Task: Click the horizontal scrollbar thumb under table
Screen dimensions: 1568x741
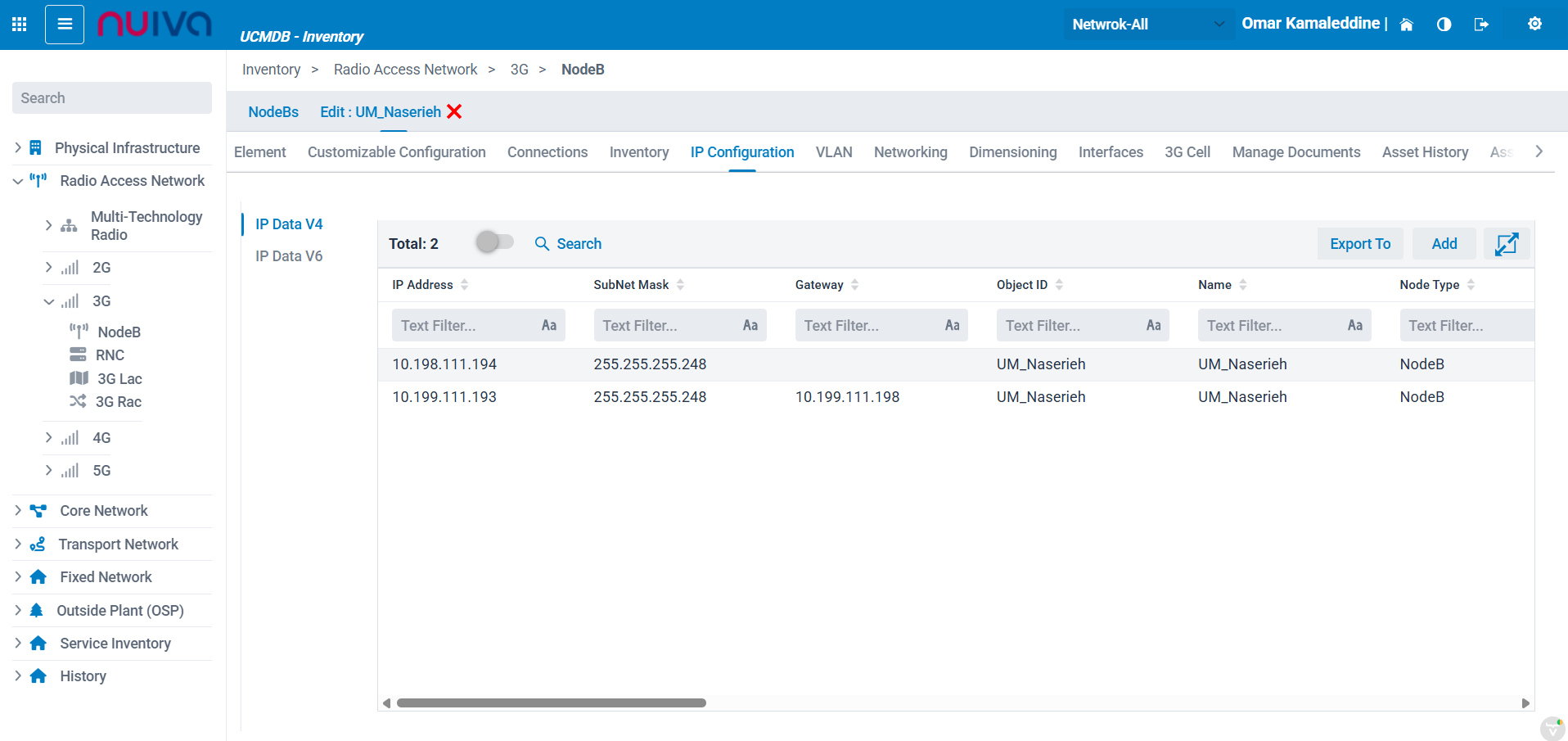Action: (551, 703)
